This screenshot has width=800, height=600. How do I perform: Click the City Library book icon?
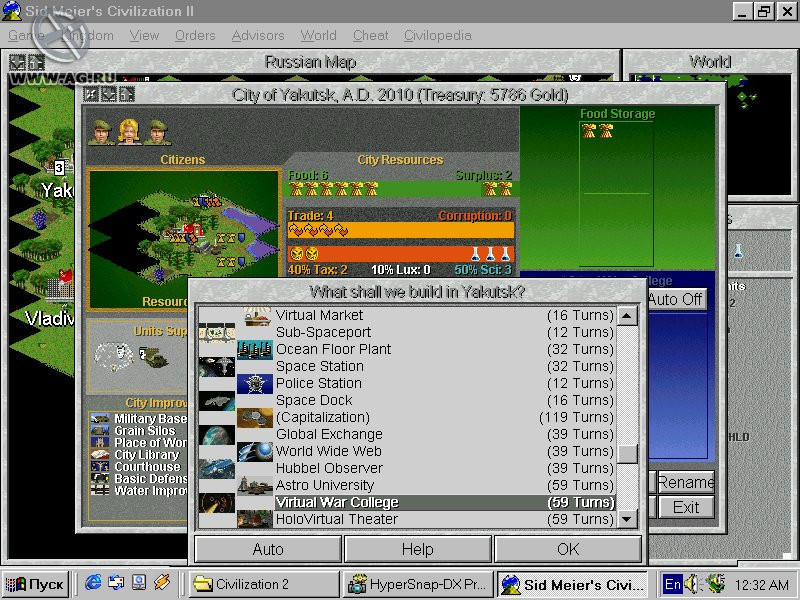99,454
